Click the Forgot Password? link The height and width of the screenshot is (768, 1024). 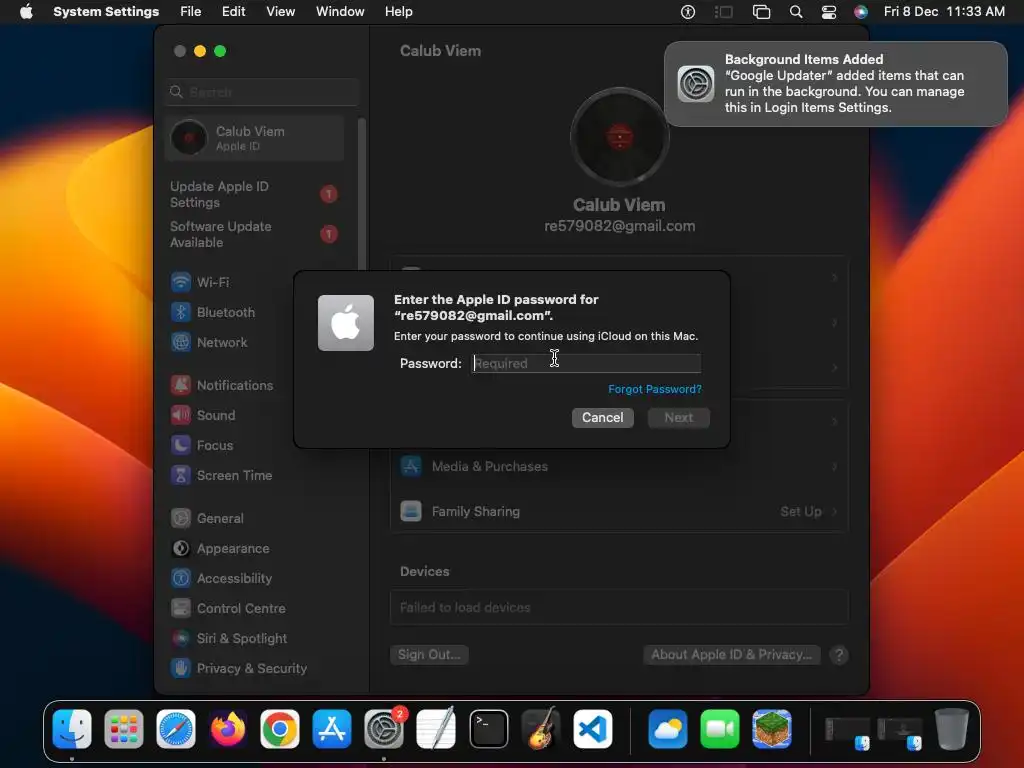tap(655, 389)
